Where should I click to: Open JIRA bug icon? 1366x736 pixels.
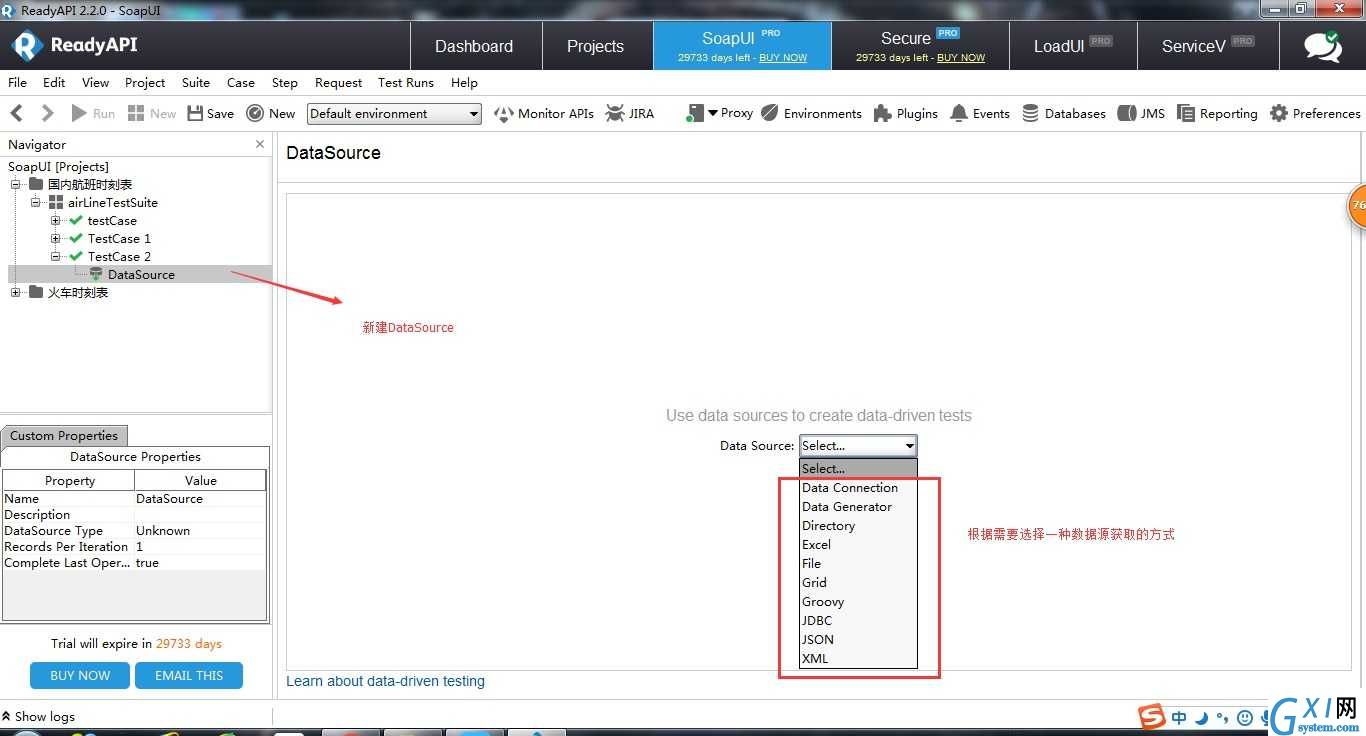point(615,113)
